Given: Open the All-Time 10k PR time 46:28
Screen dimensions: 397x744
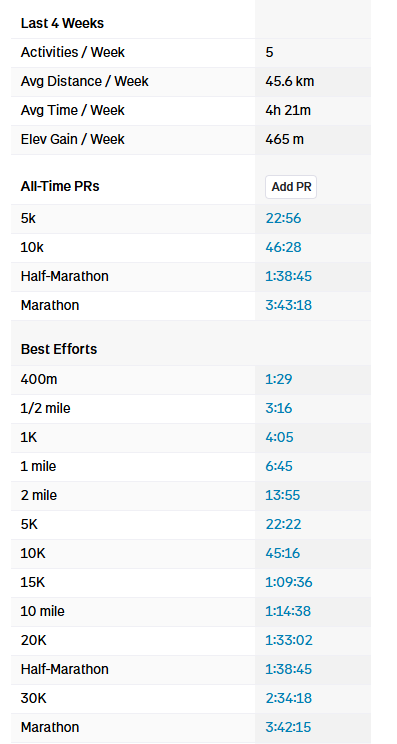Looking at the screenshot, I should coord(283,248).
